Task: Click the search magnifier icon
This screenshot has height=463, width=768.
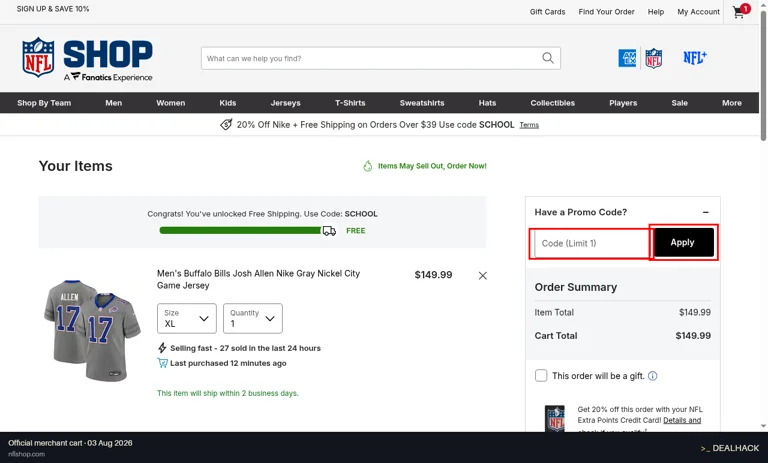Action: [x=548, y=58]
